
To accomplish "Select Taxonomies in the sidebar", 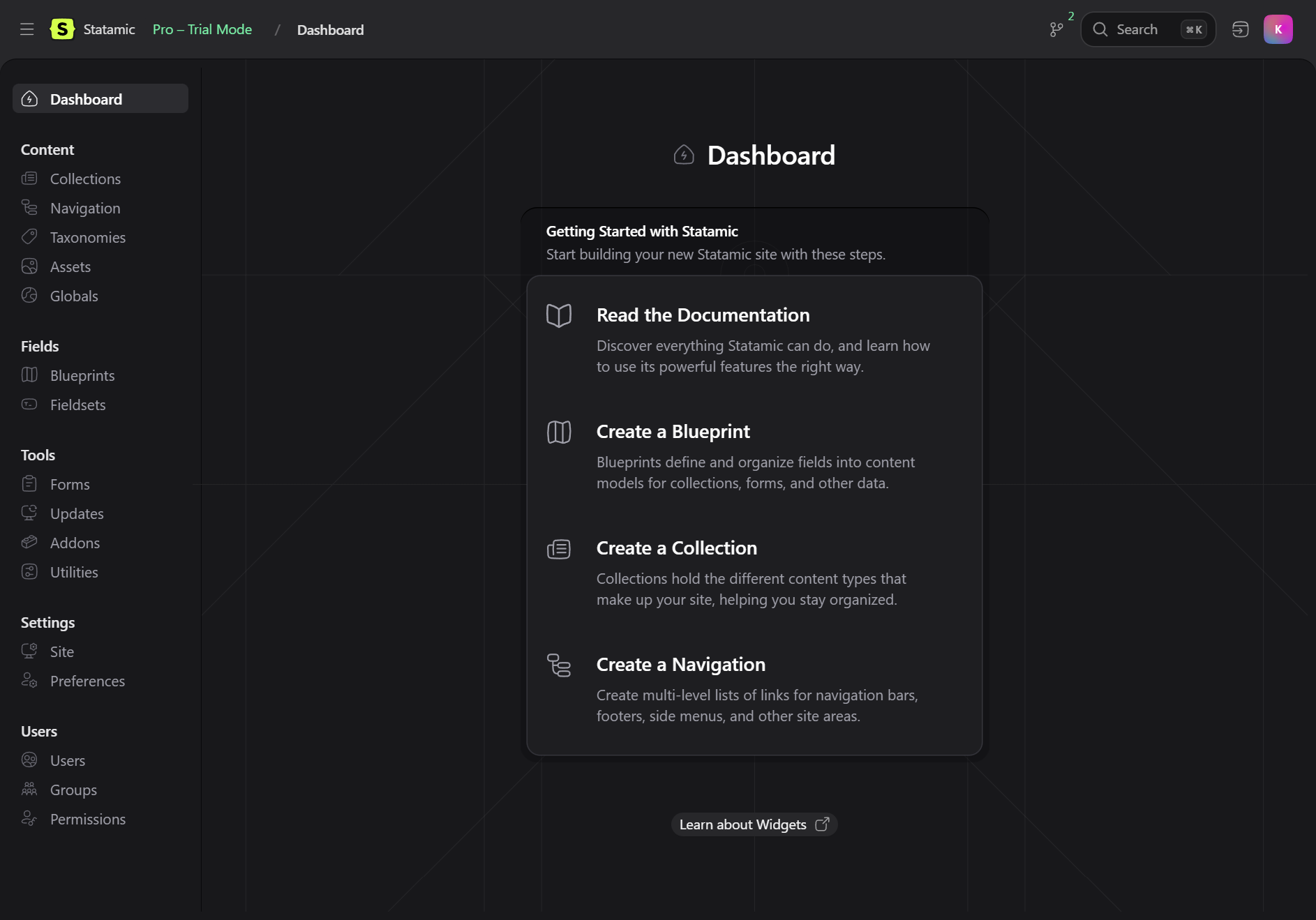I will 100,237.
